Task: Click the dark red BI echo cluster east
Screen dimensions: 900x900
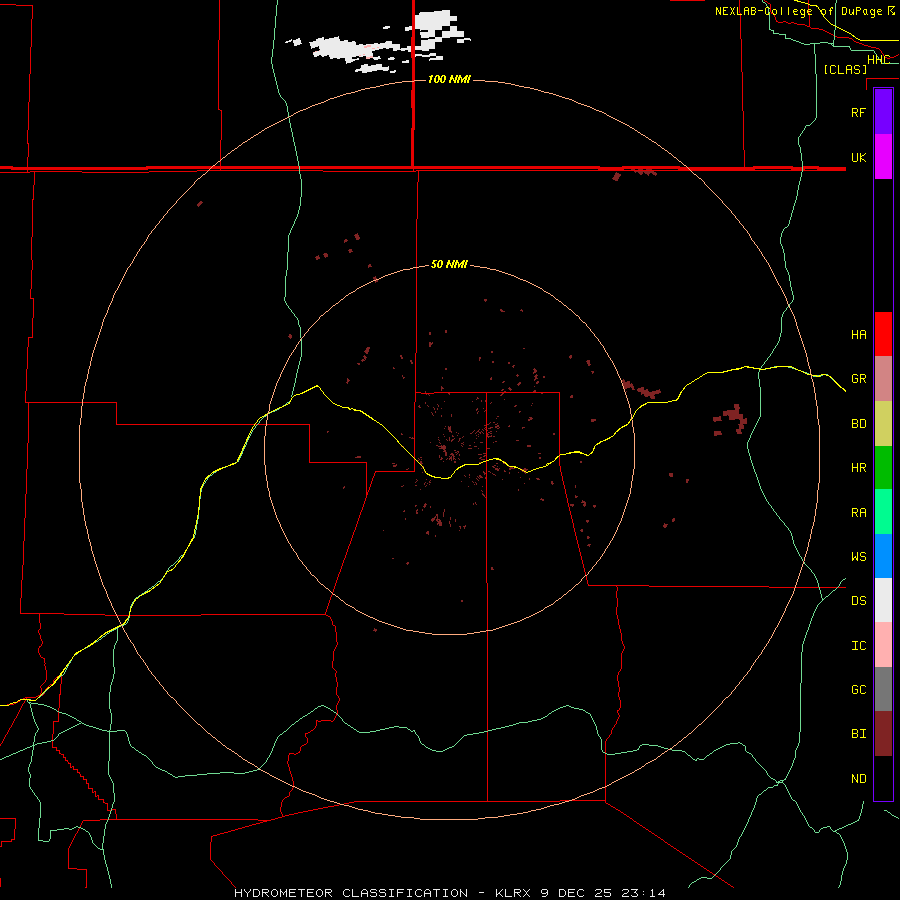Action: (x=732, y=419)
